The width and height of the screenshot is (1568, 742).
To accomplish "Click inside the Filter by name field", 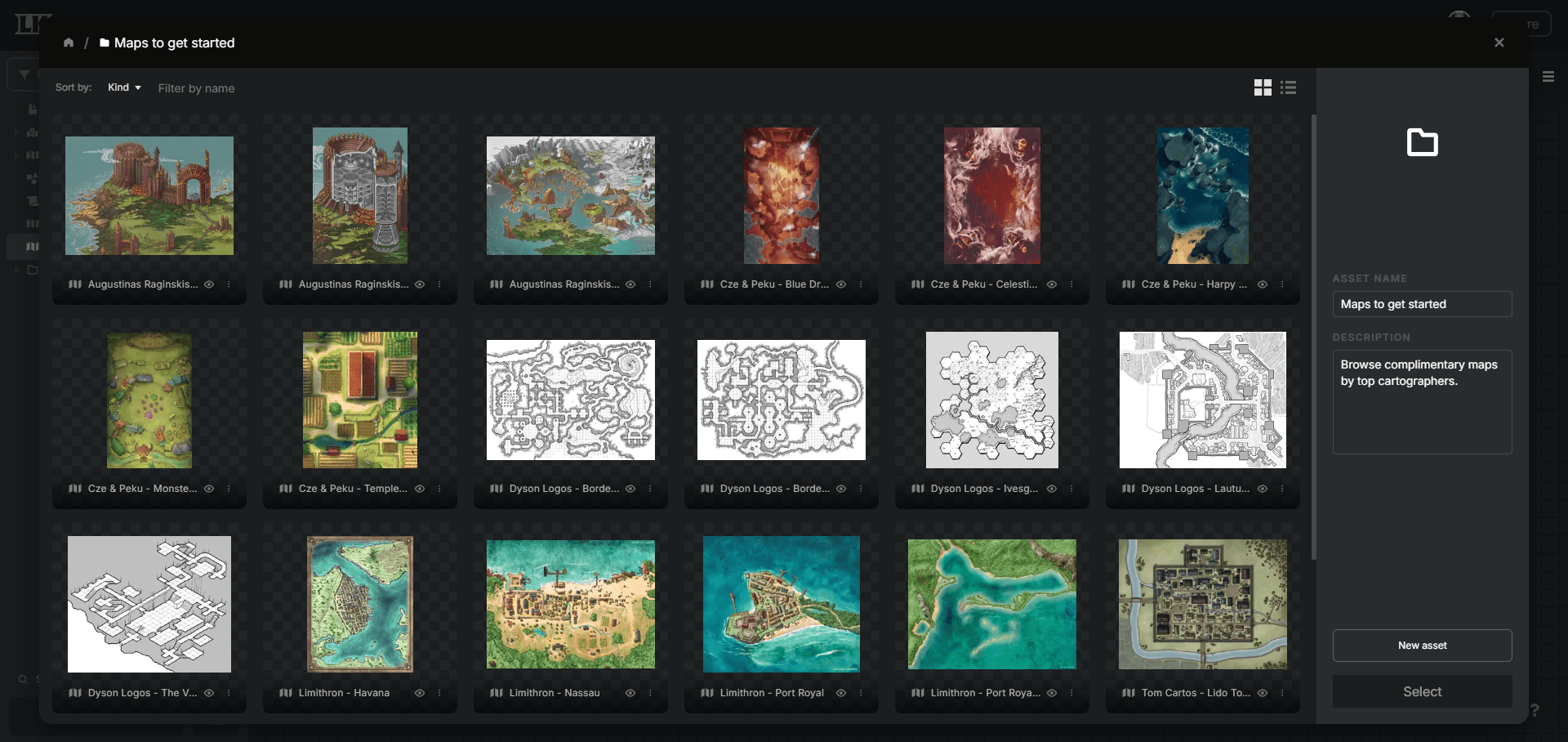I will (x=196, y=88).
